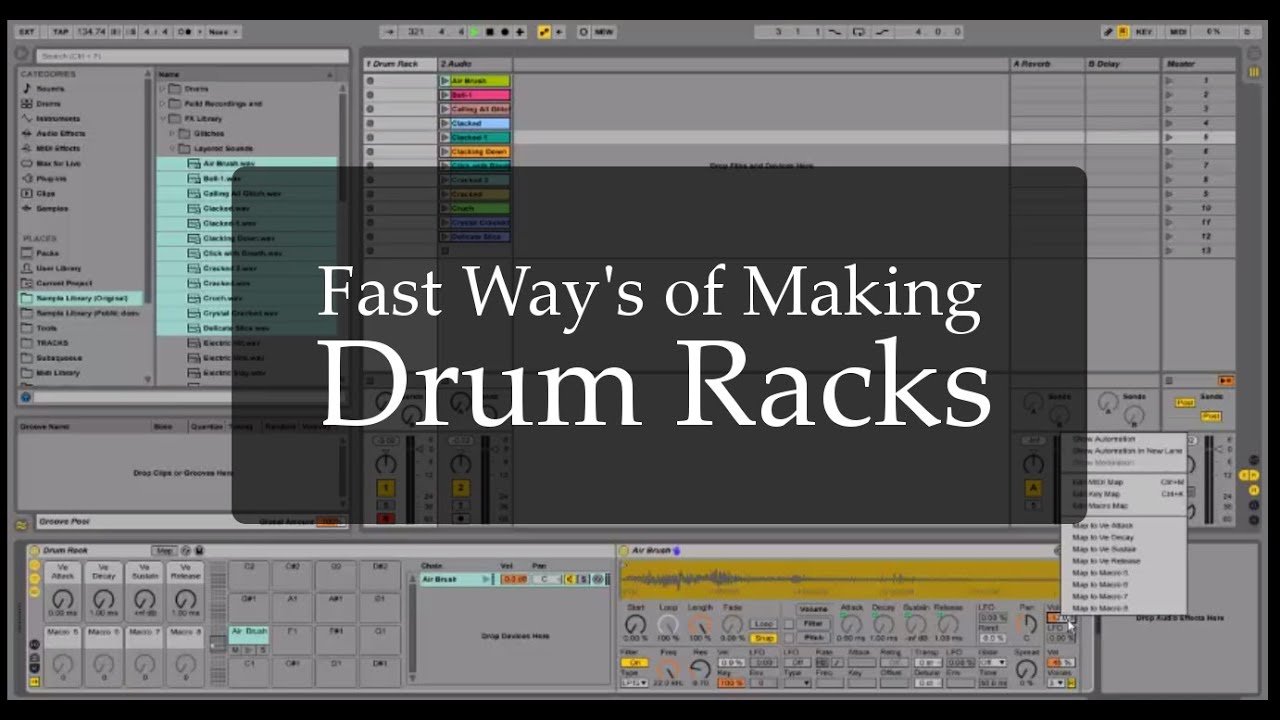Toggle the Simpler Snap switch
The width and height of the screenshot is (1280, 720).
point(764,637)
